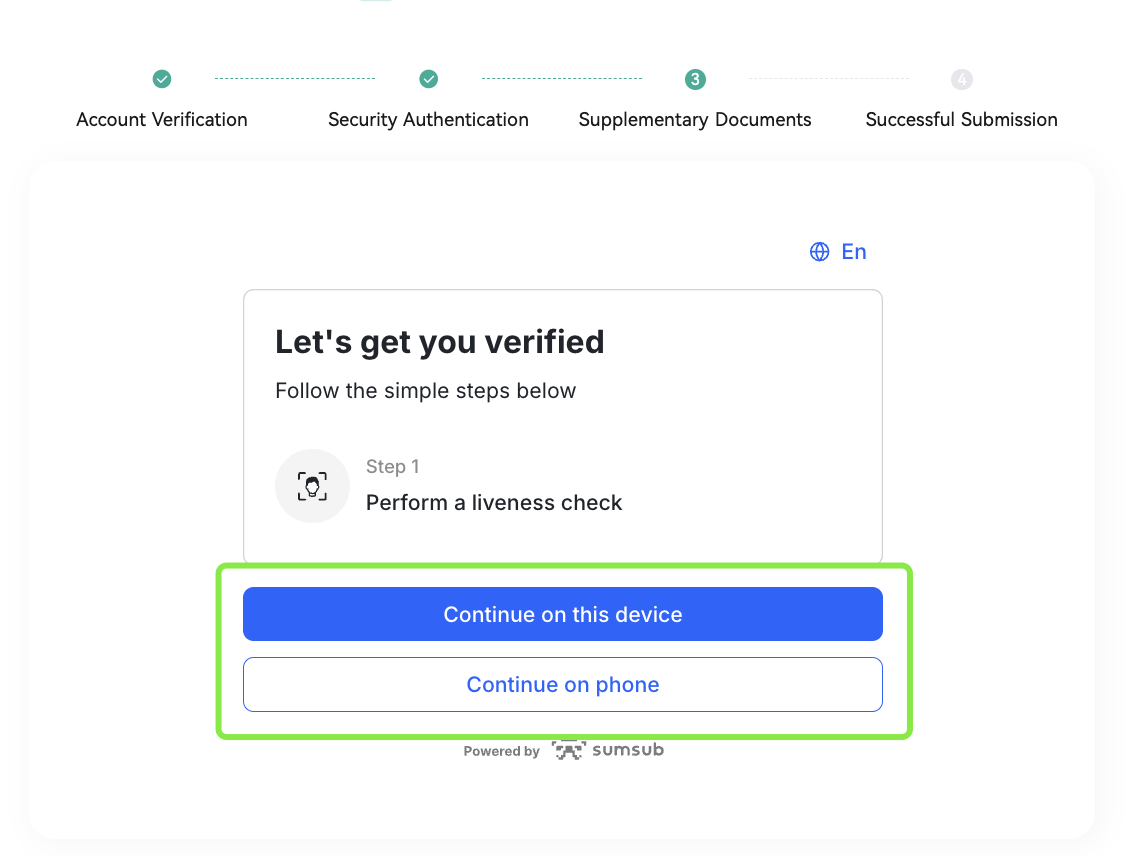1130x856 pixels.
Task: Select the Account Verification step label
Action: [x=162, y=120]
